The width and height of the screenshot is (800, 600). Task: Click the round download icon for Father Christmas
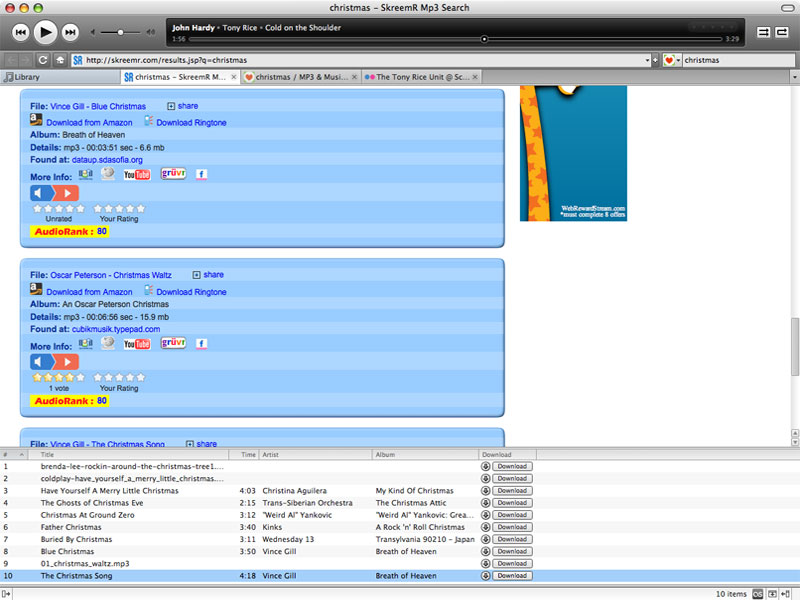click(485, 527)
